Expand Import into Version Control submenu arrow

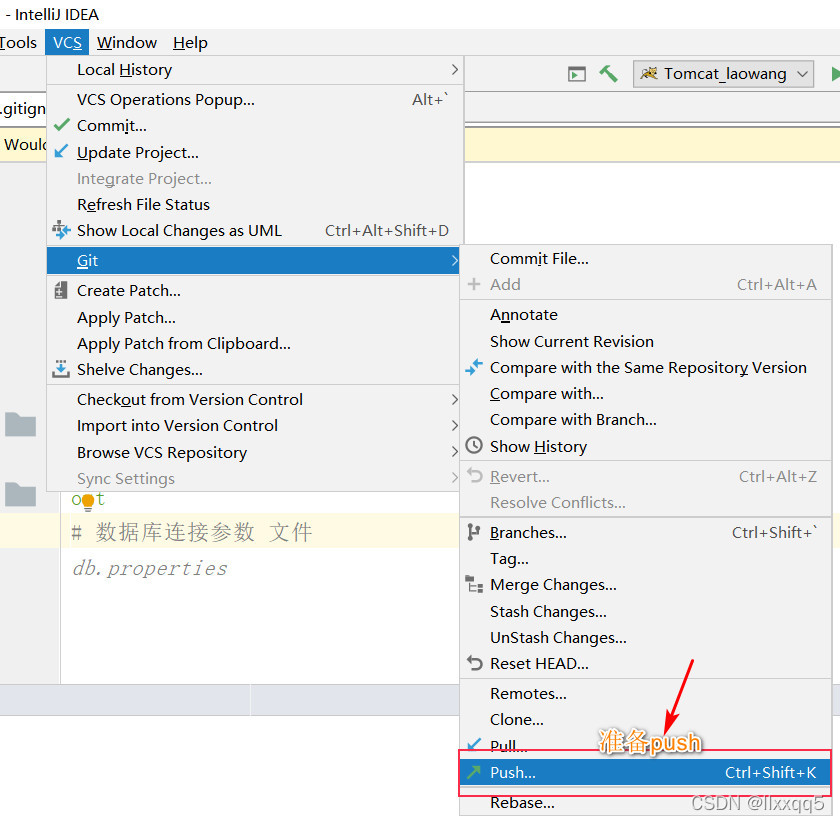[x=454, y=425]
